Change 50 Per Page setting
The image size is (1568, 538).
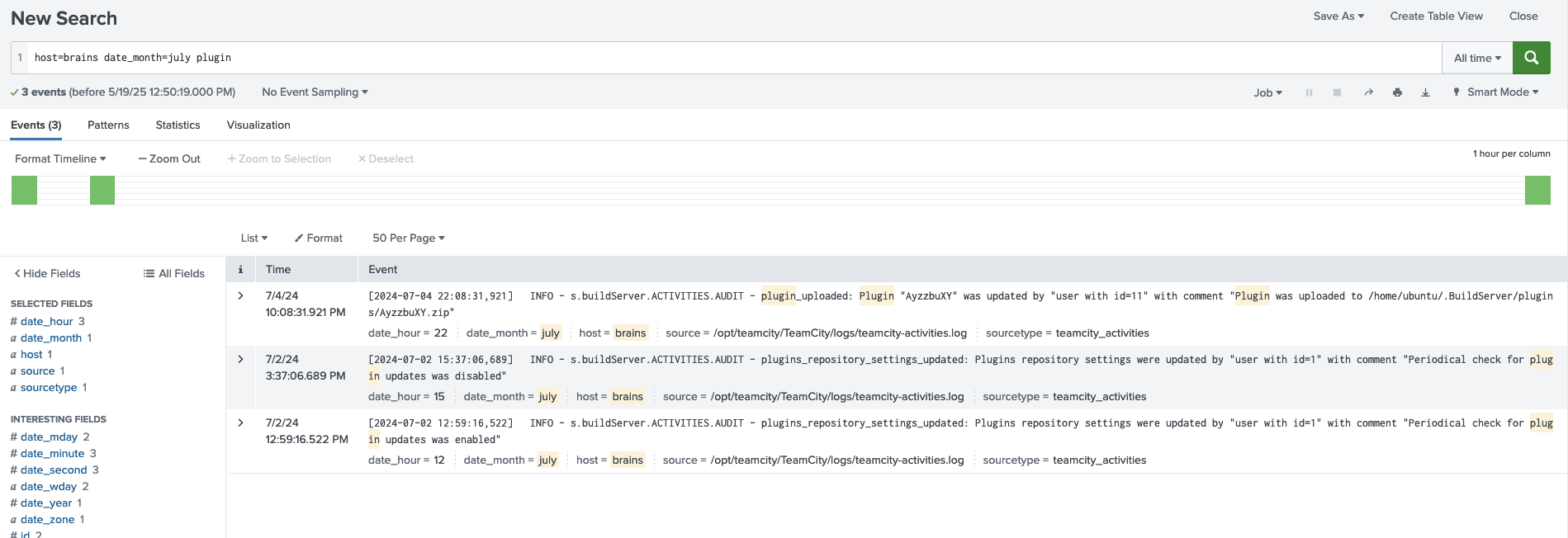[x=409, y=238]
